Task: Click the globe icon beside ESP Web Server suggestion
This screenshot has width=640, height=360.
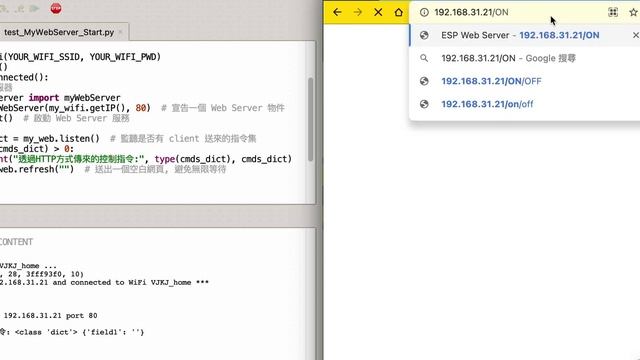Action: tap(424, 35)
